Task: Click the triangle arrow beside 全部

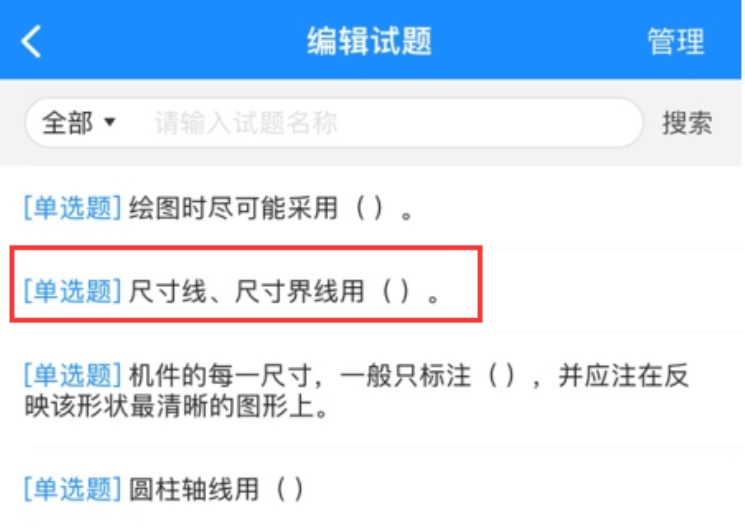Action: click(110, 123)
